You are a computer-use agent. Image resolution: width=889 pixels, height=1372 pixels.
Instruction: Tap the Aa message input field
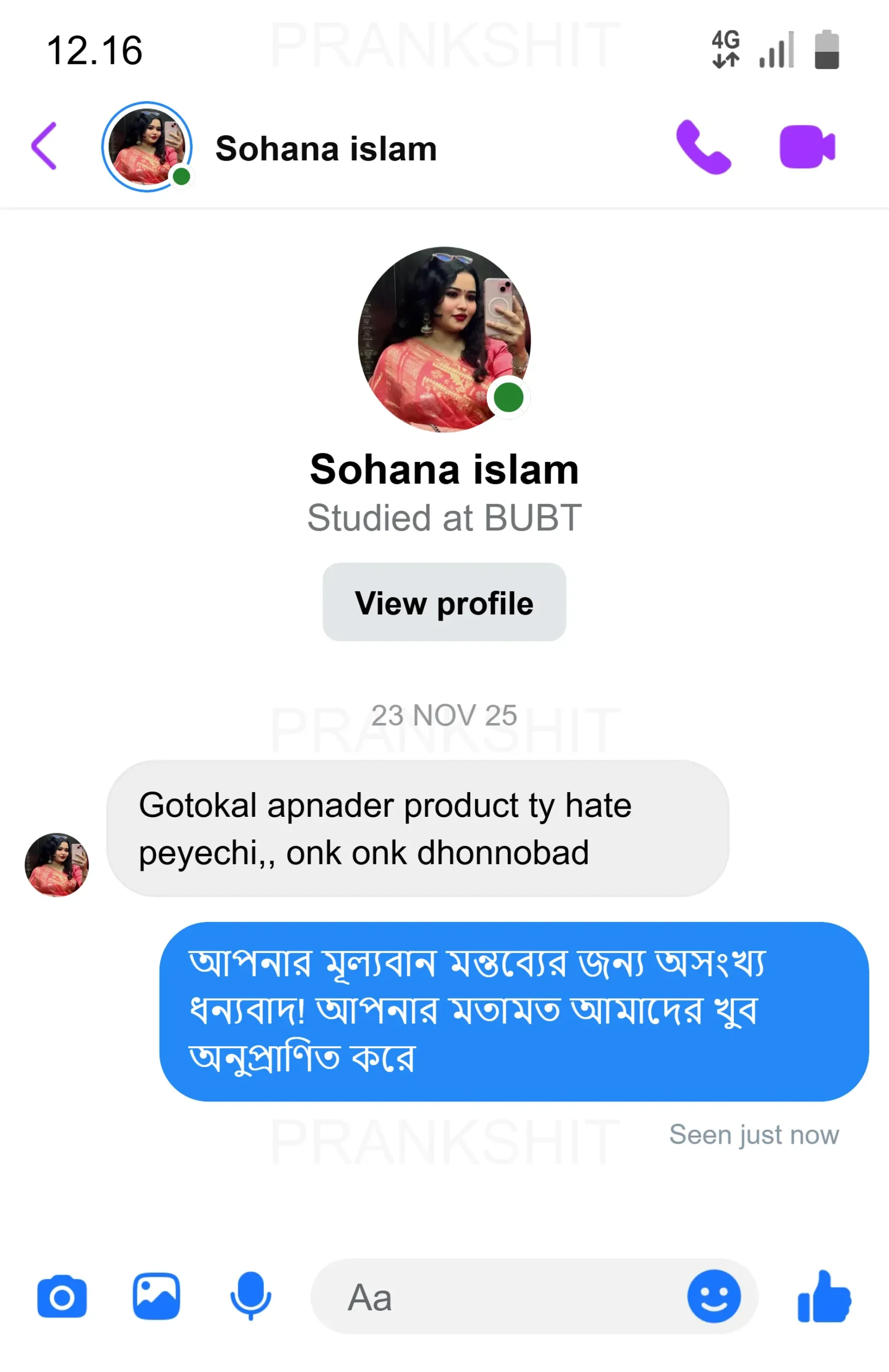496,1297
